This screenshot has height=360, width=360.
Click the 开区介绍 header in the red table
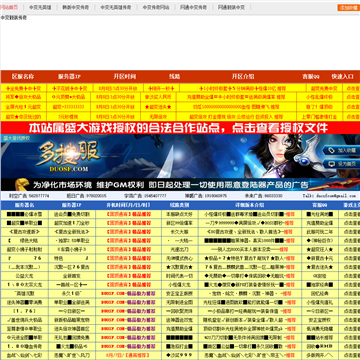pos(243,76)
